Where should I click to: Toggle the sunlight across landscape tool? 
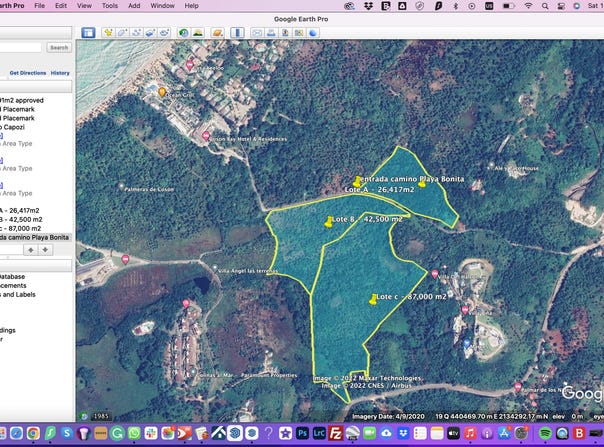point(198,33)
